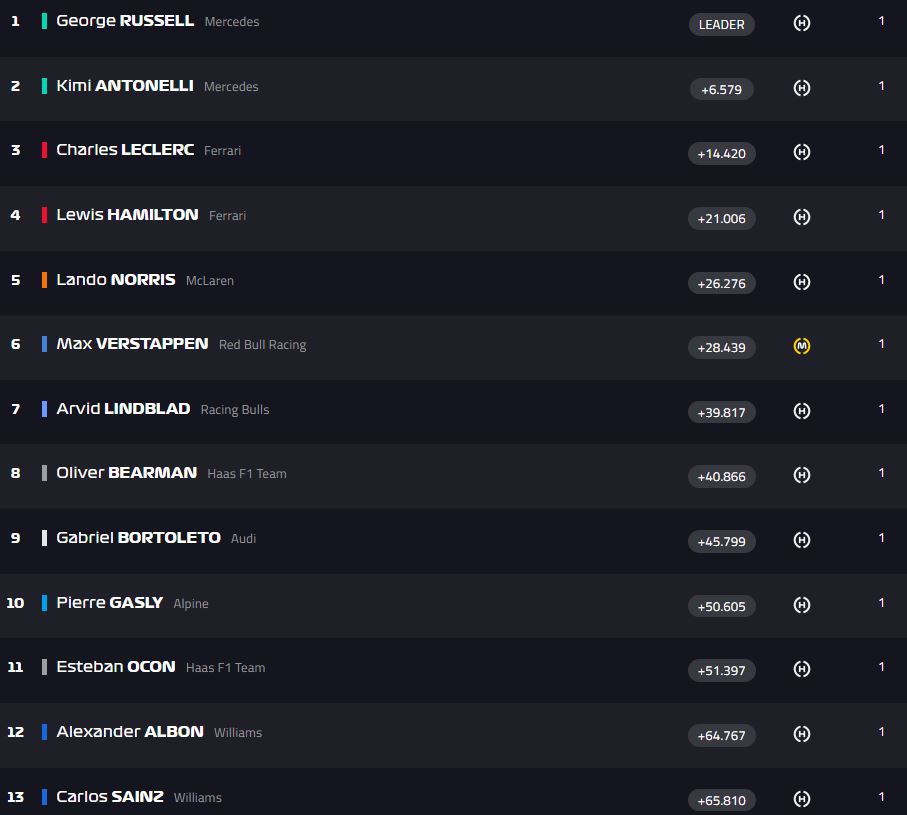Click Arvid Lindblad's hard tyre icon

[801, 411]
